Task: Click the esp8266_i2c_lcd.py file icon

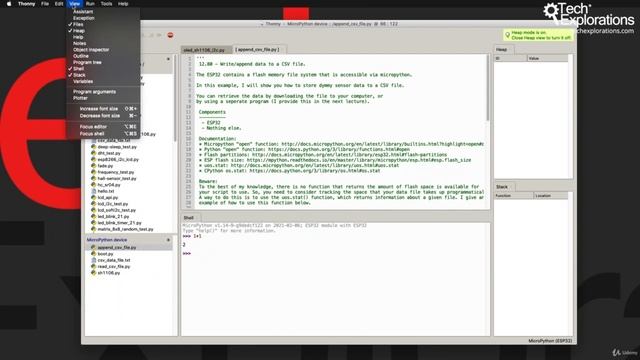Action: tap(93, 159)
